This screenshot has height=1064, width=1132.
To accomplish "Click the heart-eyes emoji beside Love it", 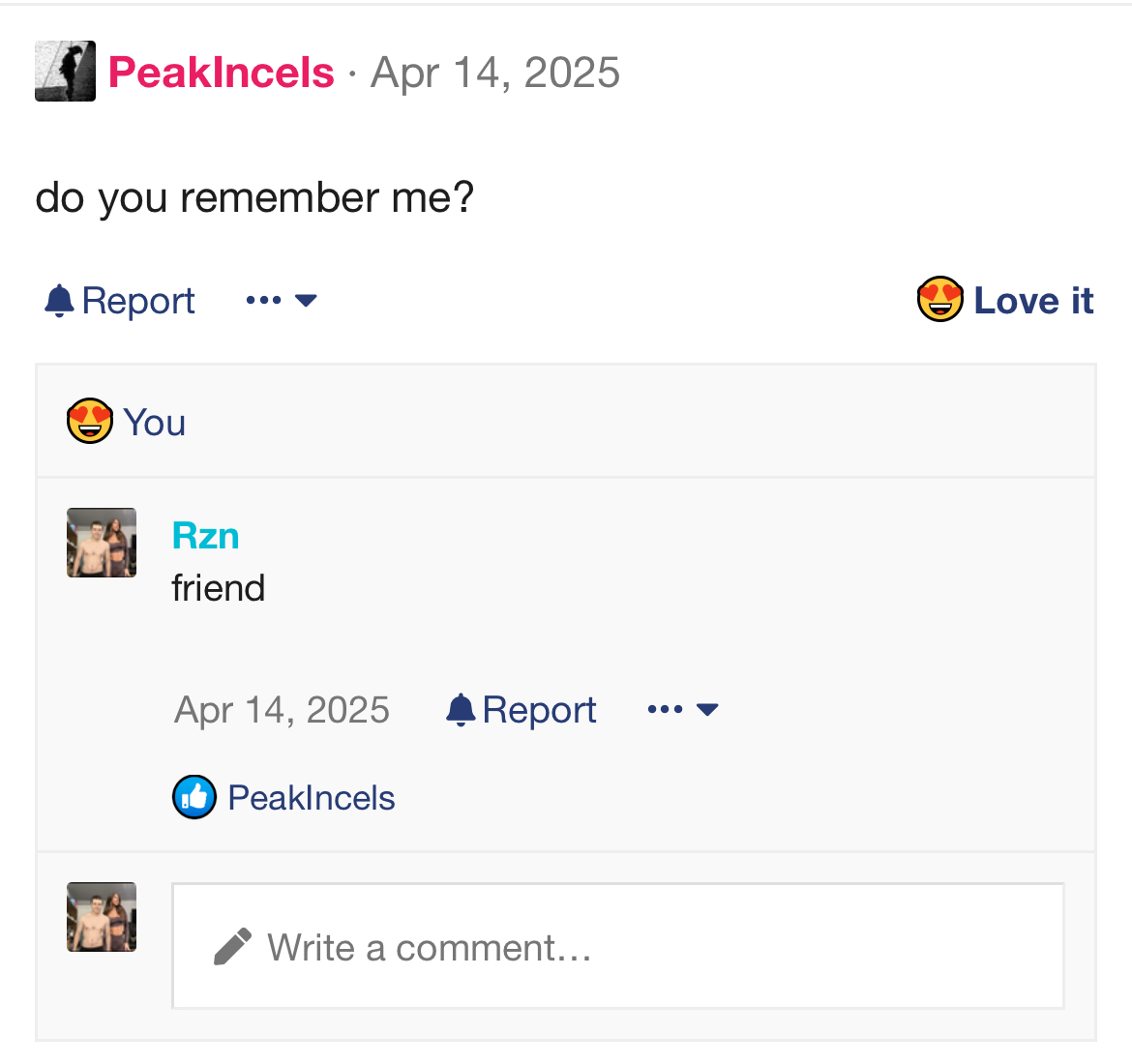I will (x=939, y=300).
